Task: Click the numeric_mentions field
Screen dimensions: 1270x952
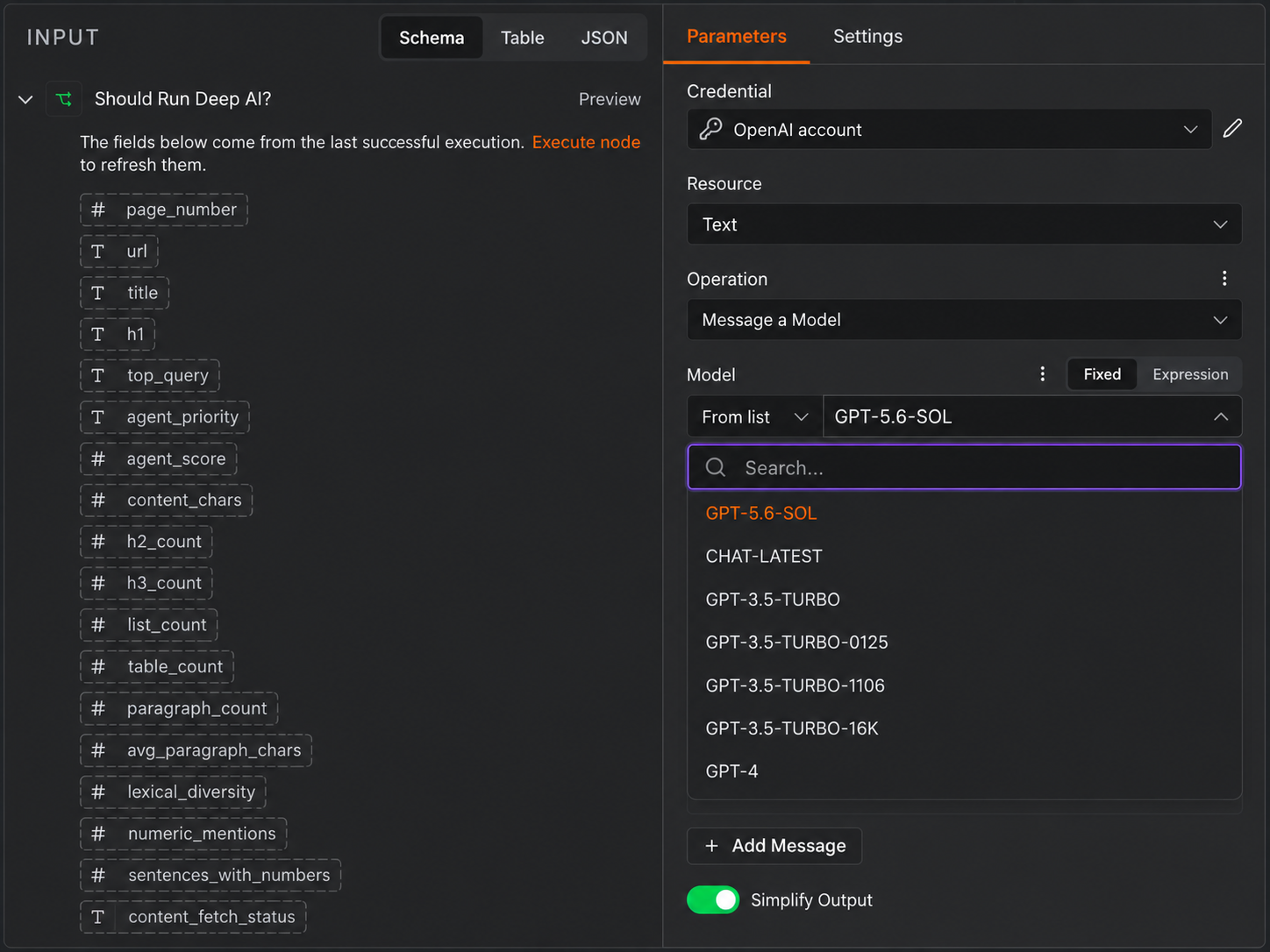Action: [183, 834]
